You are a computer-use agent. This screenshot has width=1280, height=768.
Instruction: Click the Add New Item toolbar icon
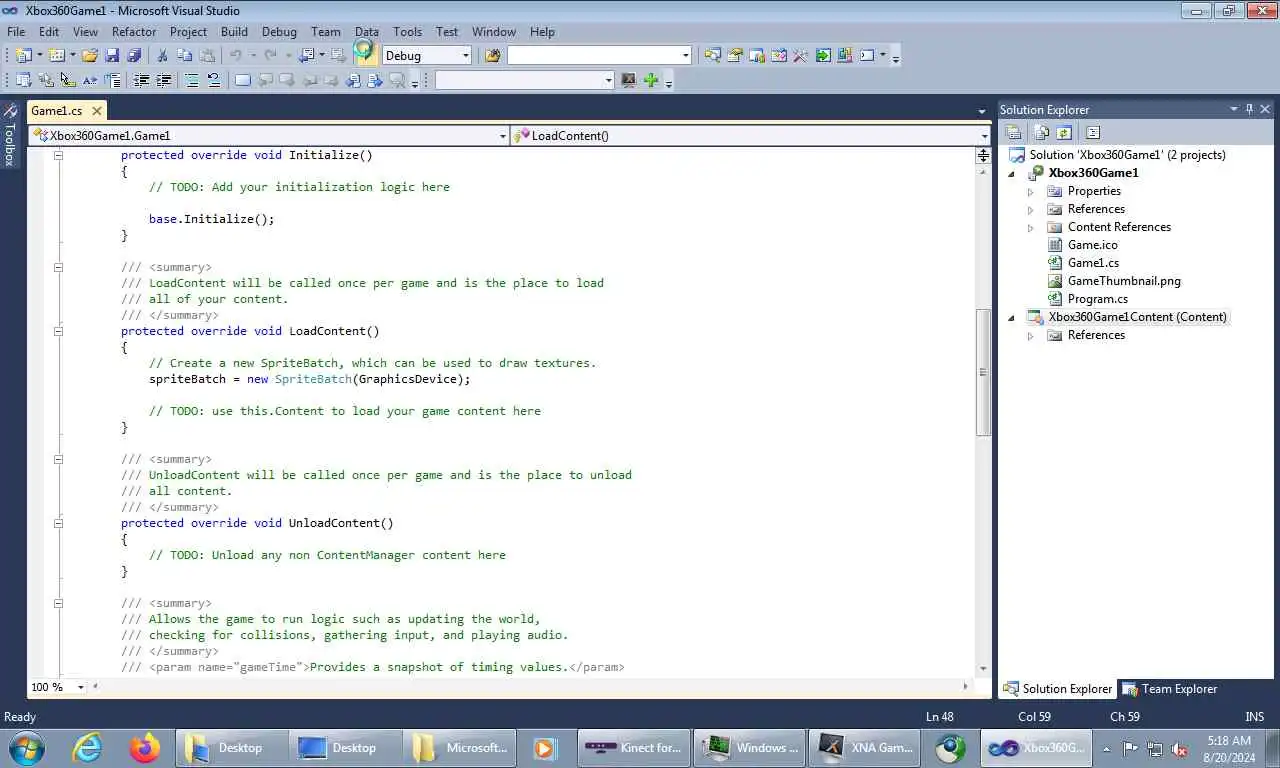[x=56, y=55]
